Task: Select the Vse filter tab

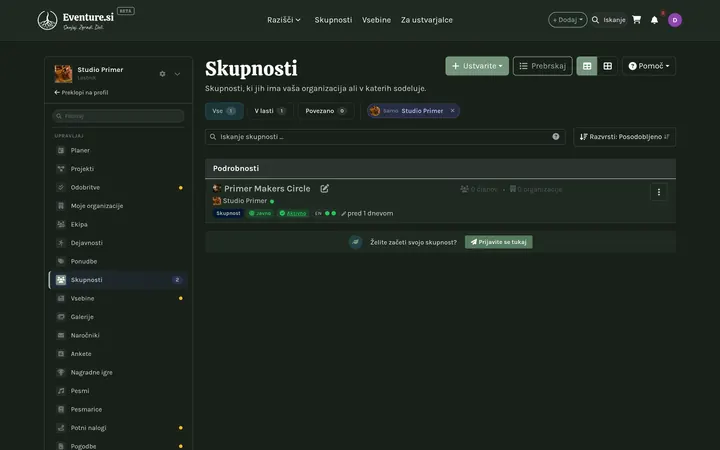Action: tap(224, 111)
